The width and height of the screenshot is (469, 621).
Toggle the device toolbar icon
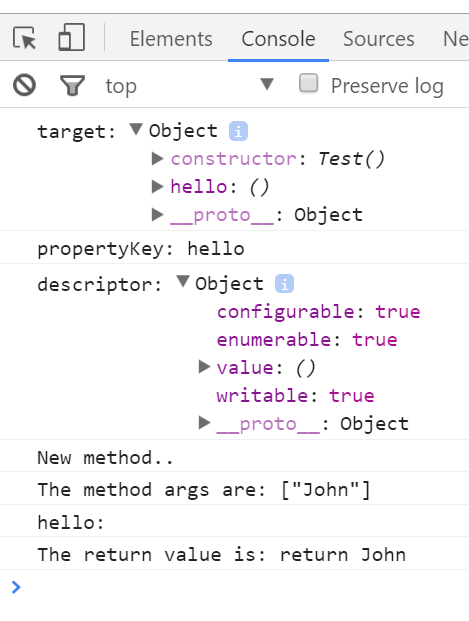(x=72, y=37)
